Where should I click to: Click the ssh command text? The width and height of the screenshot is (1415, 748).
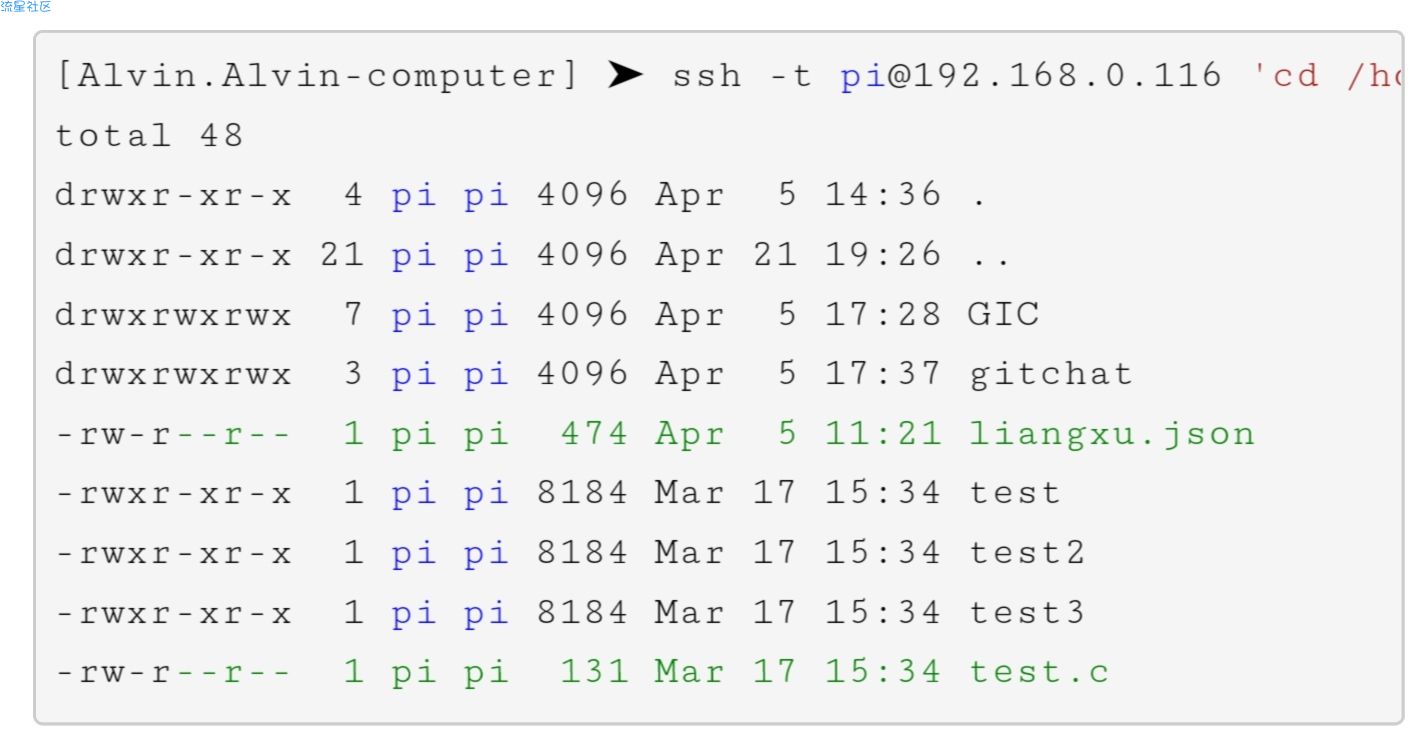tap(707, 76)
